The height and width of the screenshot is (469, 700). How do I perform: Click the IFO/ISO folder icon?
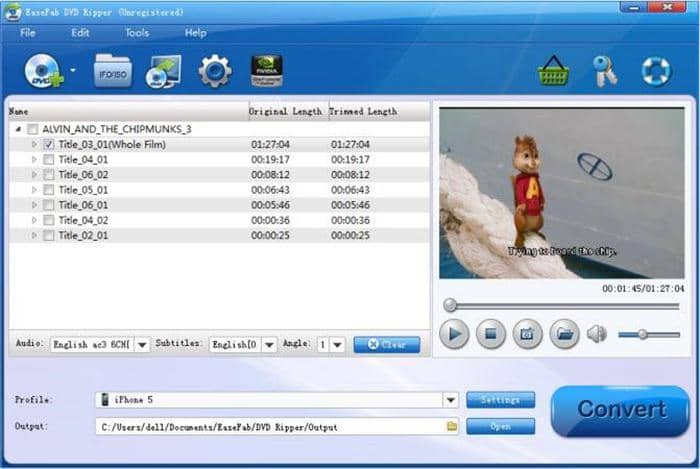click(113, 71)
